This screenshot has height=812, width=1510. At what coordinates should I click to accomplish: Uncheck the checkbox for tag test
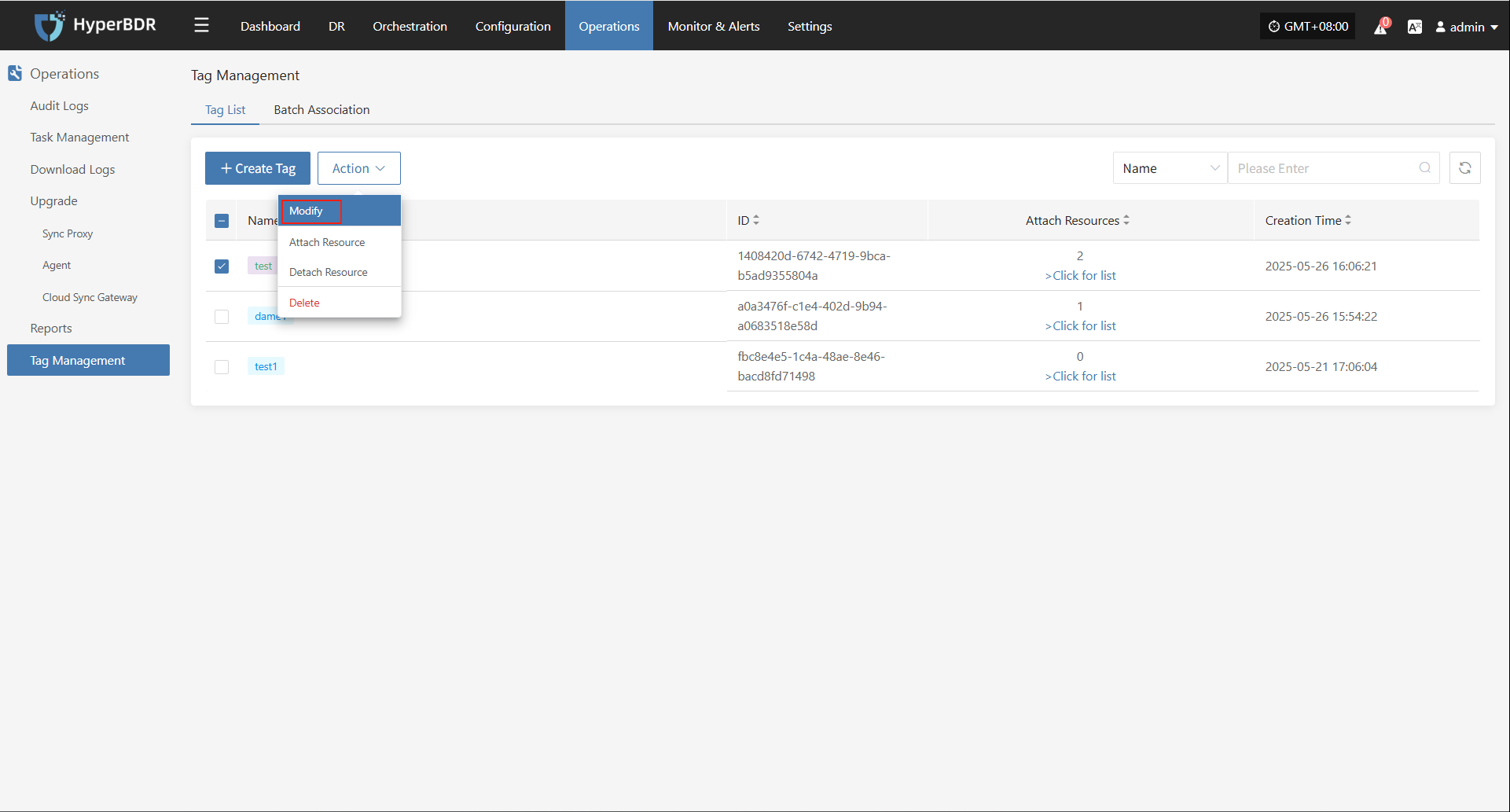click(222, 266)
